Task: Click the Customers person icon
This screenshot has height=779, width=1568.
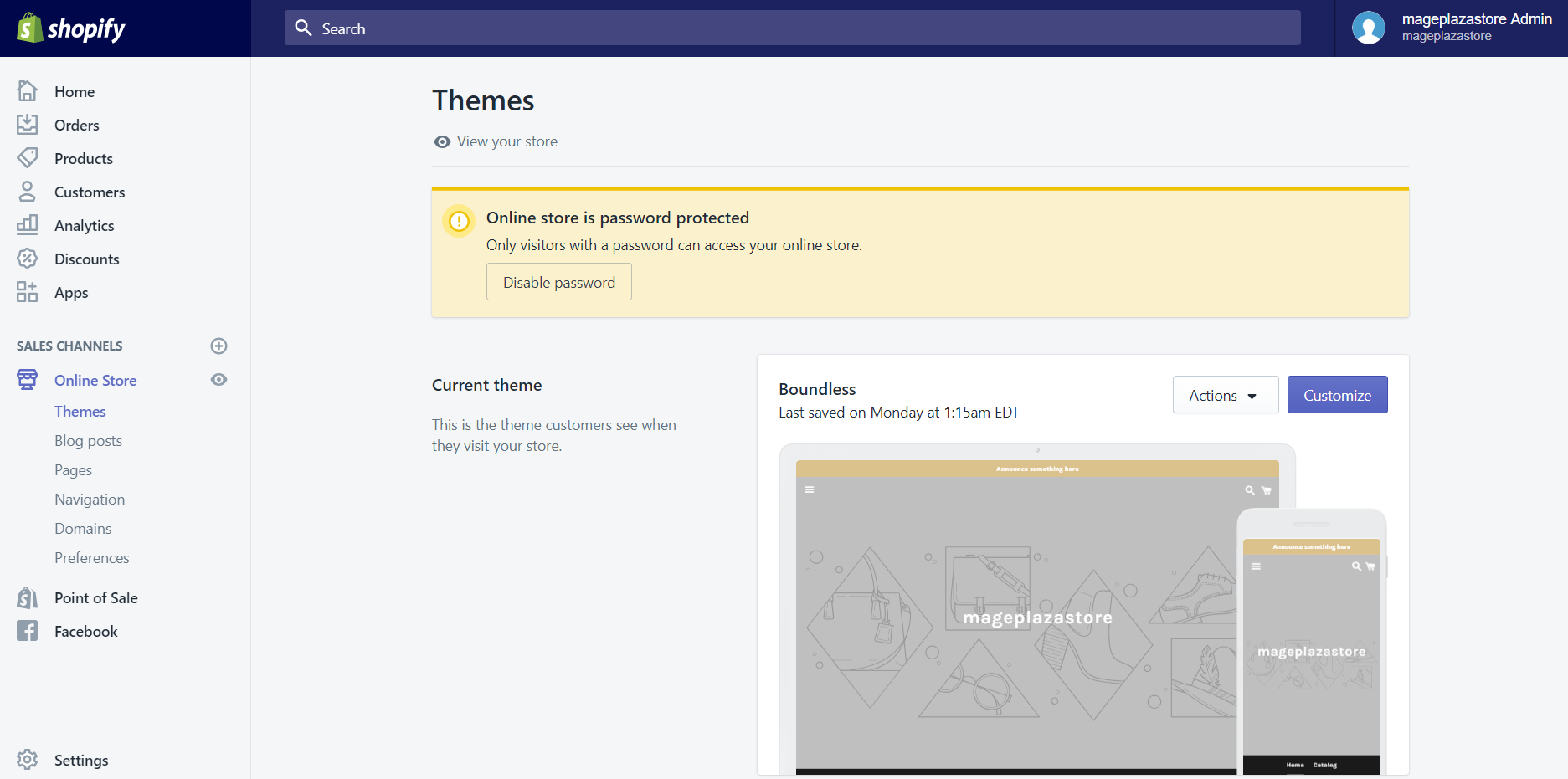Action: point(27,191)
